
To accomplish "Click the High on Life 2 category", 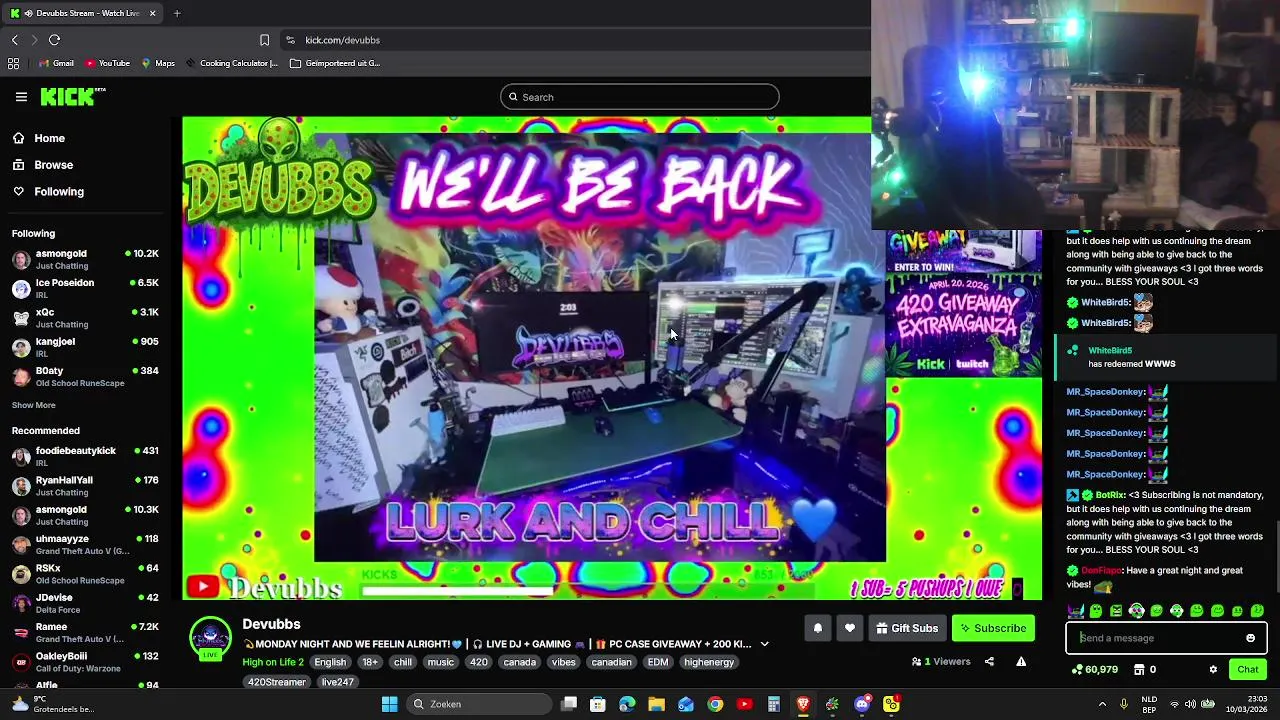I will tap(273, 662).
